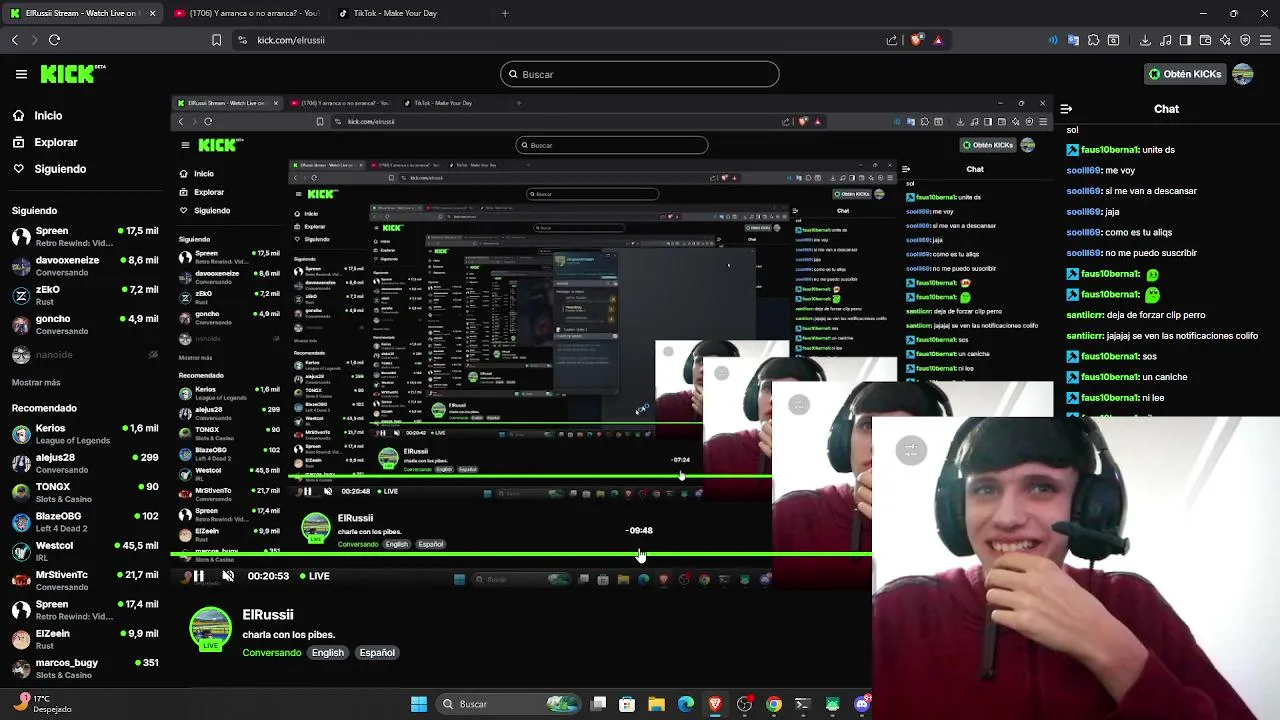
Task: Pause the live stream
Action: click(x=198, y=576)
